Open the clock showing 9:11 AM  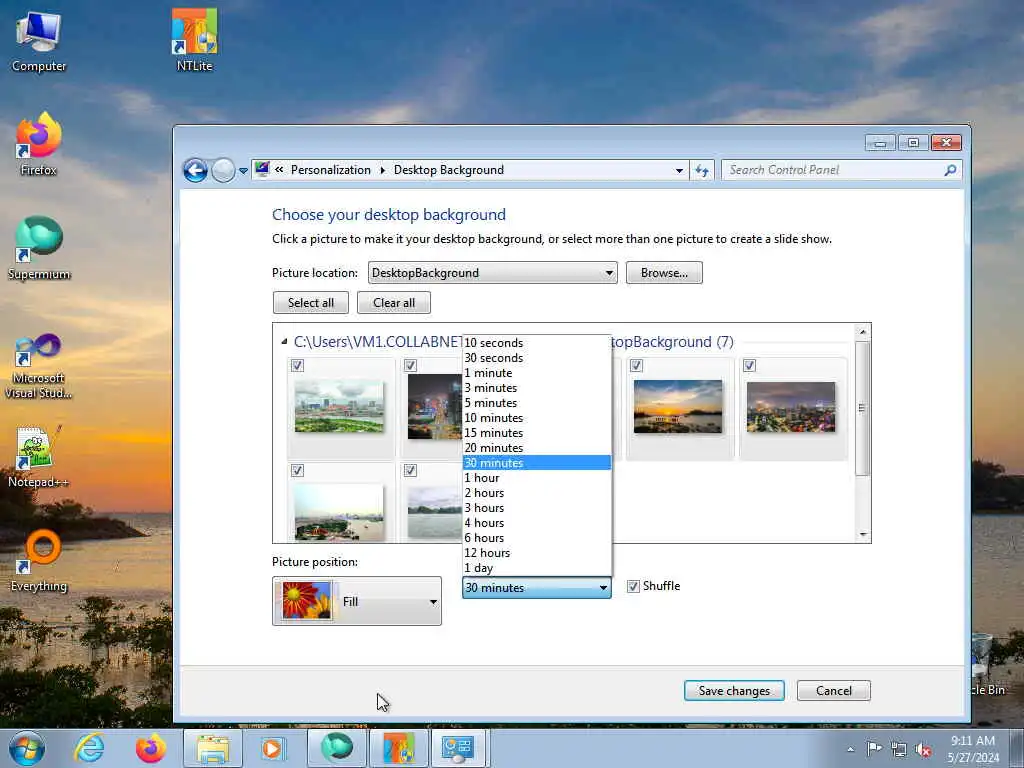pyautogui.click(x=973, y=748)
